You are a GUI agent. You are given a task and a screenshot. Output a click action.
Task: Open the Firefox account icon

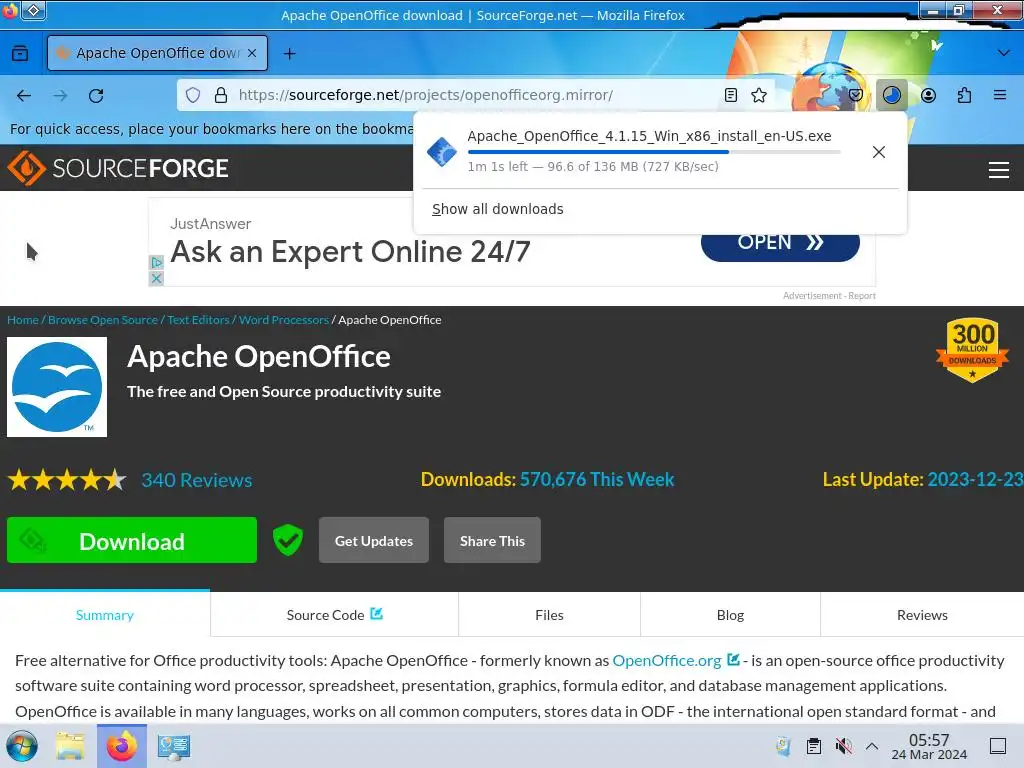pyautogui.click(x=928, y=95)
